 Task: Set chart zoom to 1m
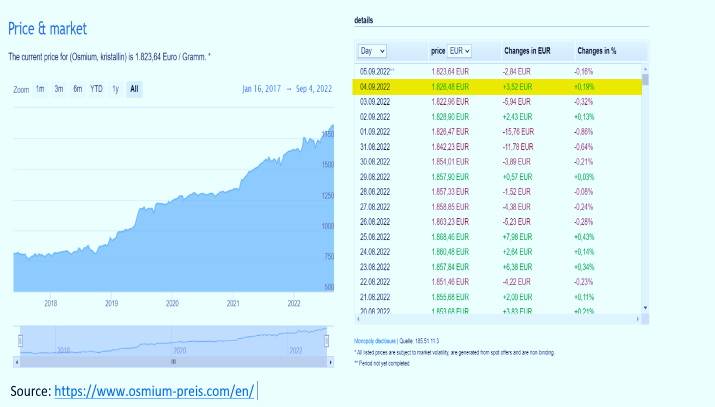pos(40,89)
